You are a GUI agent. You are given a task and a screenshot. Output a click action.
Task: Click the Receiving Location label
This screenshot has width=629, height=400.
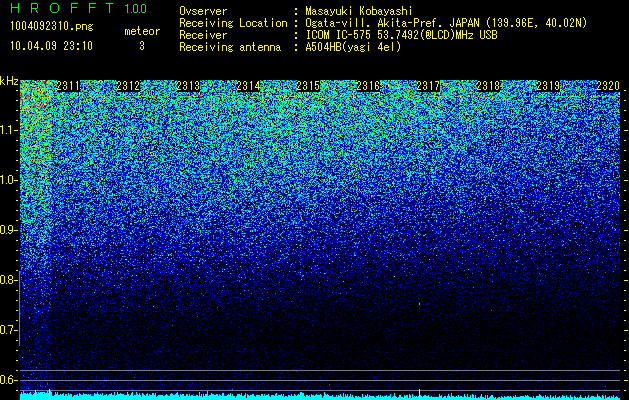pos(233,23)
